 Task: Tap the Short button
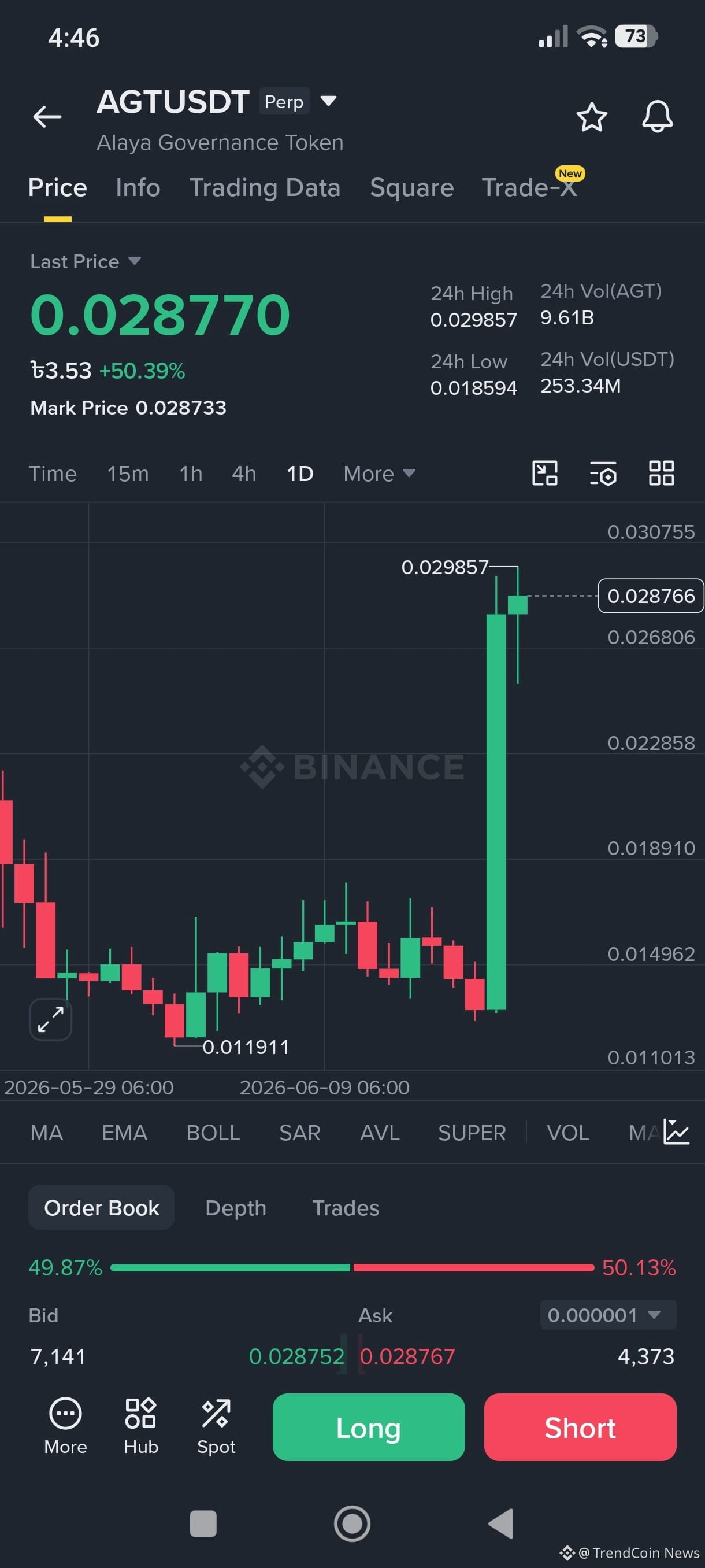tap(580, 1428)
